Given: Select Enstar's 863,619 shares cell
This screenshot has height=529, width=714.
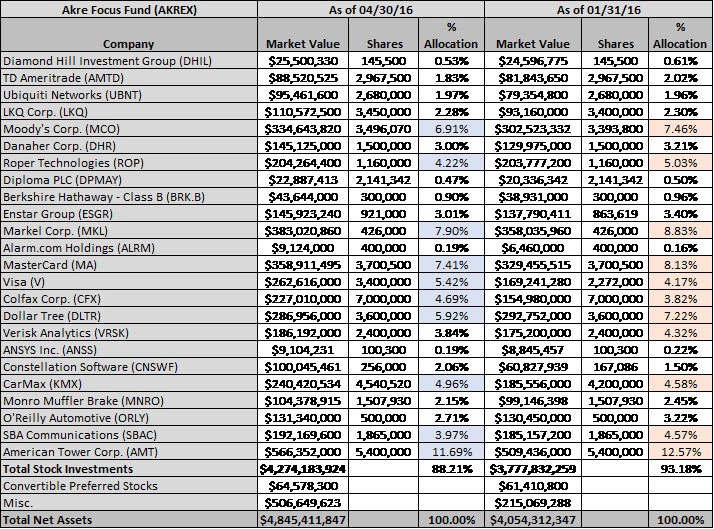Looking at the screenshot, I should [615, 214].
